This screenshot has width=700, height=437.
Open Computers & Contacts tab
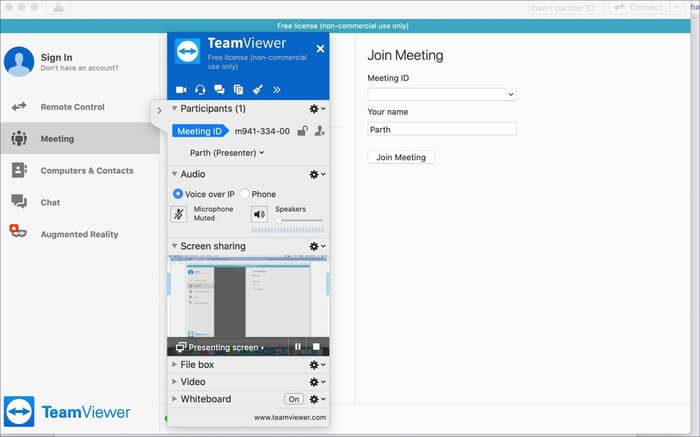80,171
